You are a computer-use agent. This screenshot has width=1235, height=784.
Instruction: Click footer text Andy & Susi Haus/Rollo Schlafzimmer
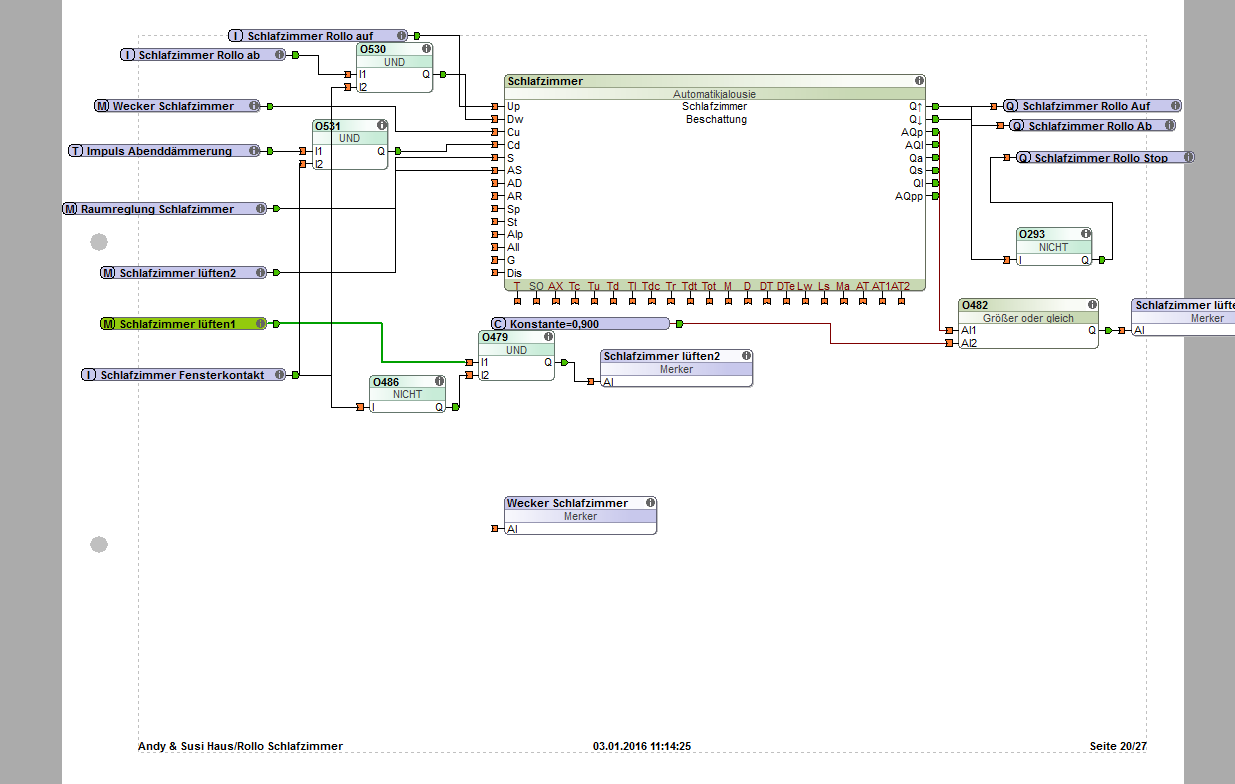(x=240, y=746)
